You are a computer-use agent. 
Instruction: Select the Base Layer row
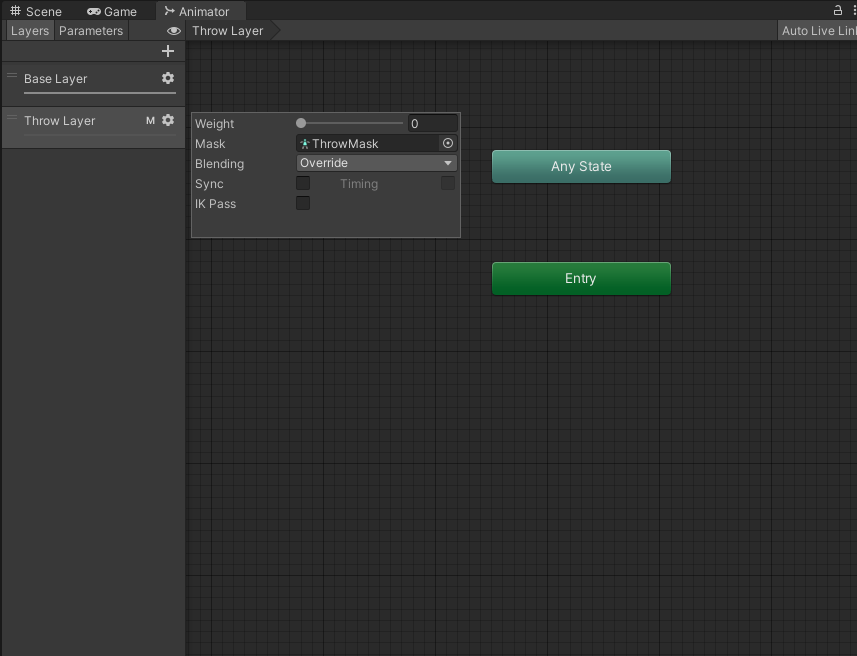click(x=93, y=84)
